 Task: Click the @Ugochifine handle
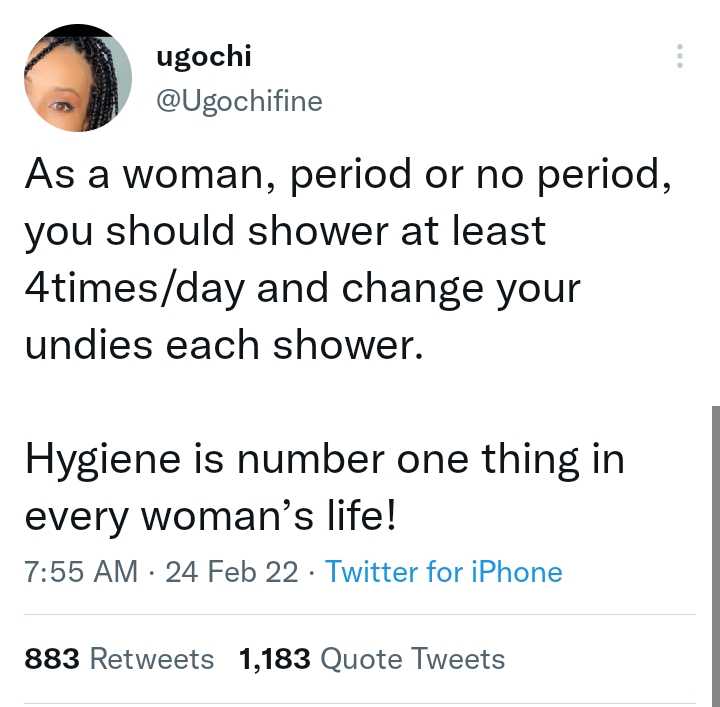click(x=239, y=101)
